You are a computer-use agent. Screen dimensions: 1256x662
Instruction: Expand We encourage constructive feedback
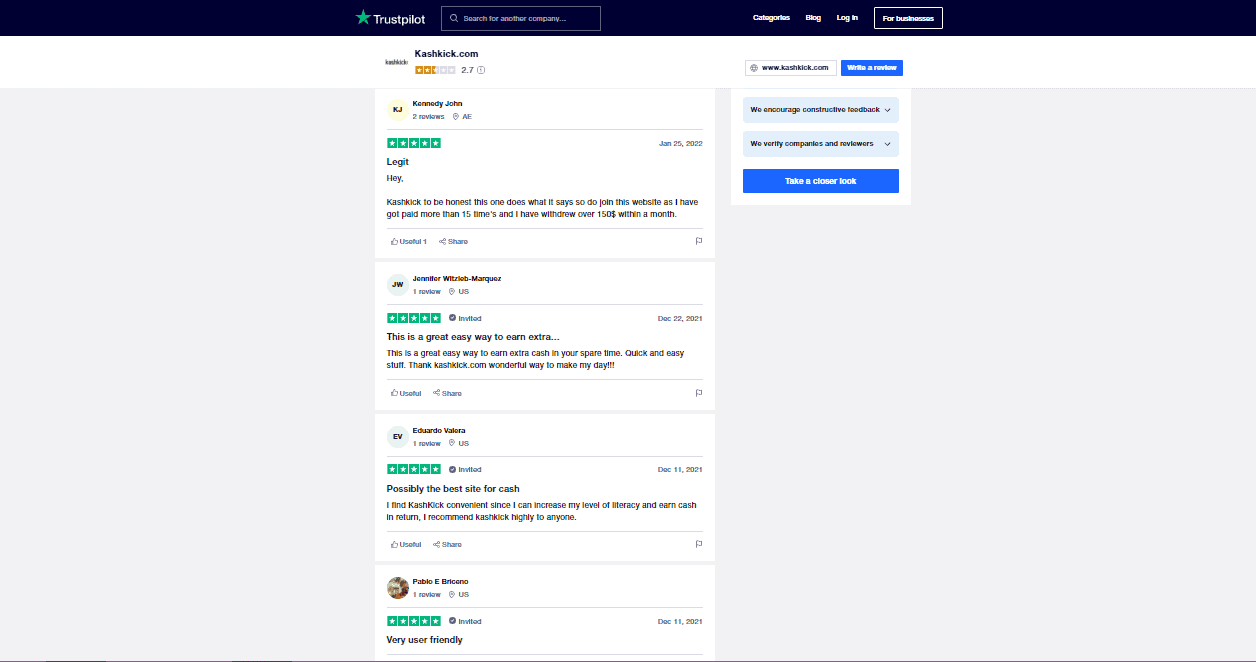[x=821, y=110]
